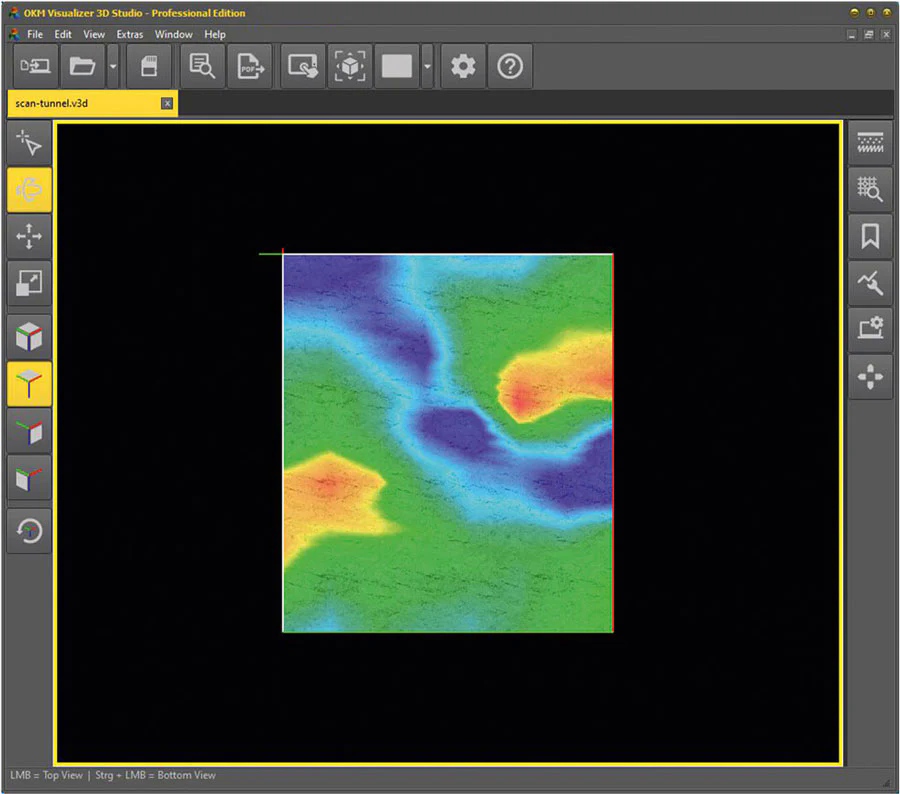Screen dimensions: 900x794
Task: Open the Extras menu
Action: pyautogui.click(x=130, y=33)
